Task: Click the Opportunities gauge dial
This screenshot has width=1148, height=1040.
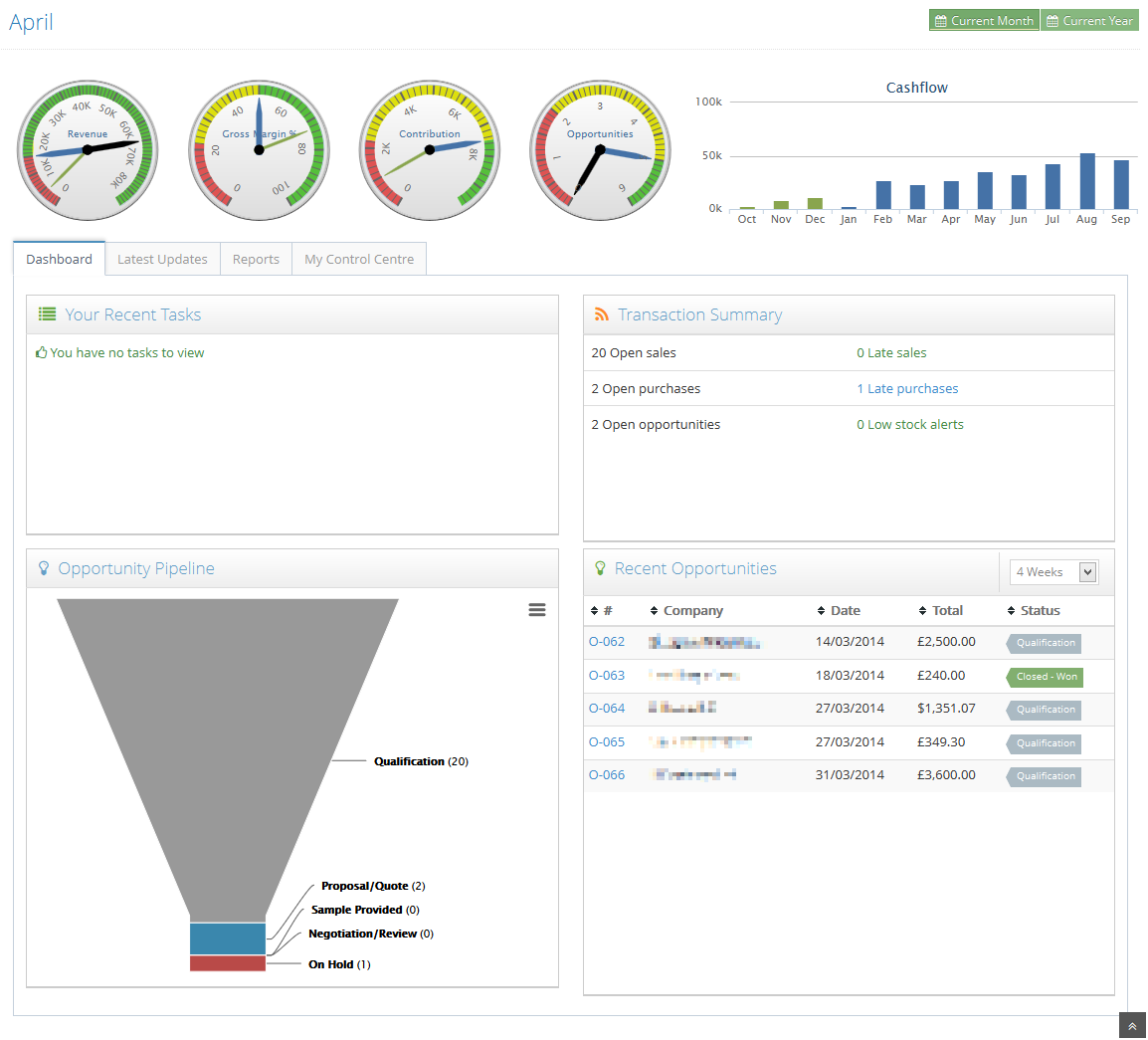Action: point(600,150)
